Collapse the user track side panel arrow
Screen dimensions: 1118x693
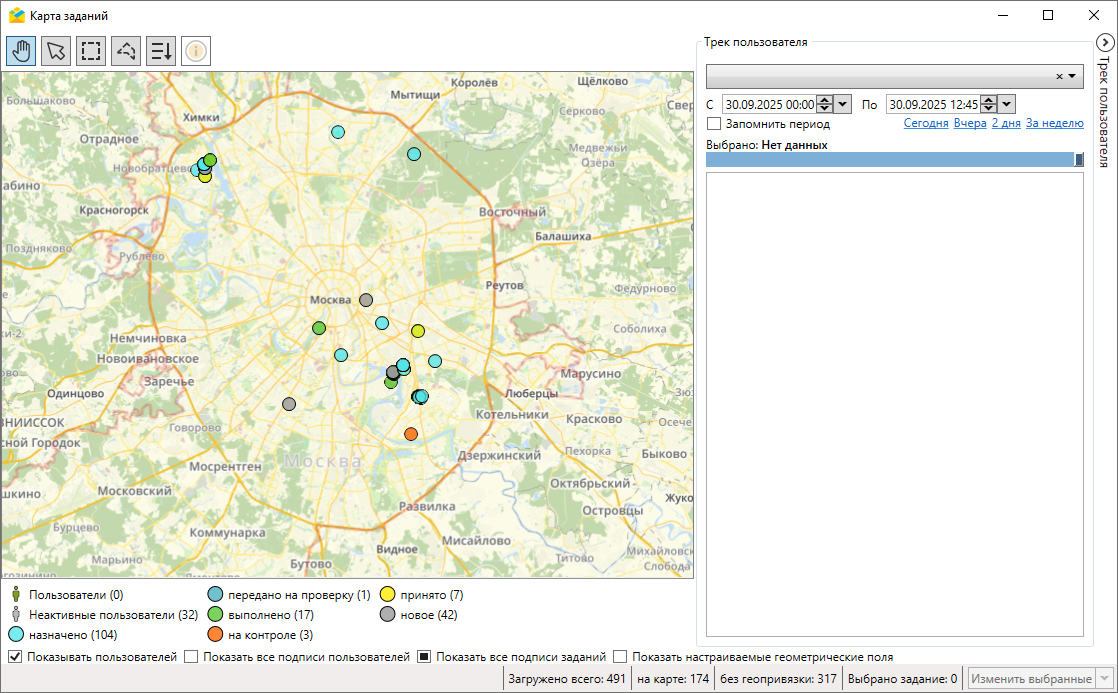(1104, 42)
